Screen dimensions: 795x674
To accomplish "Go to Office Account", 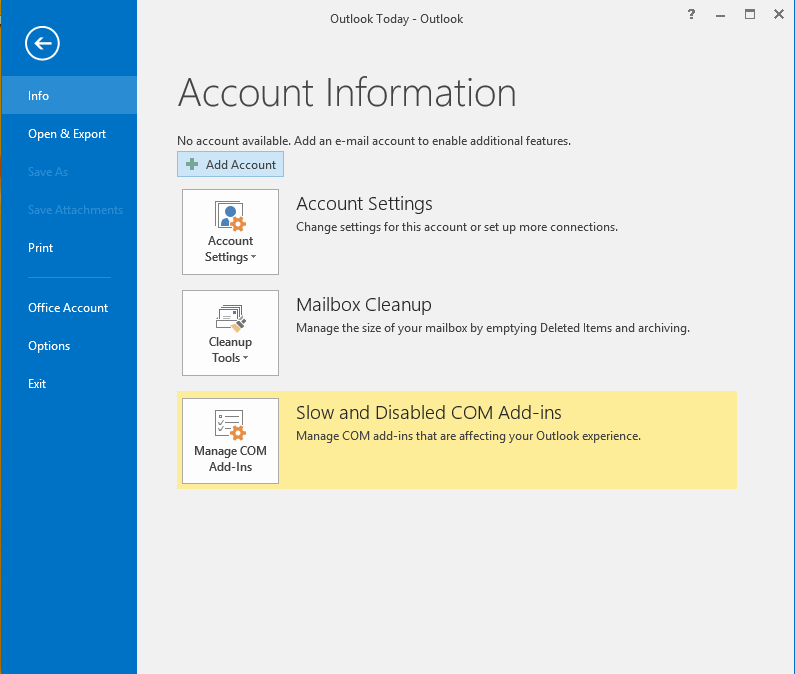I will click(69, 308).
